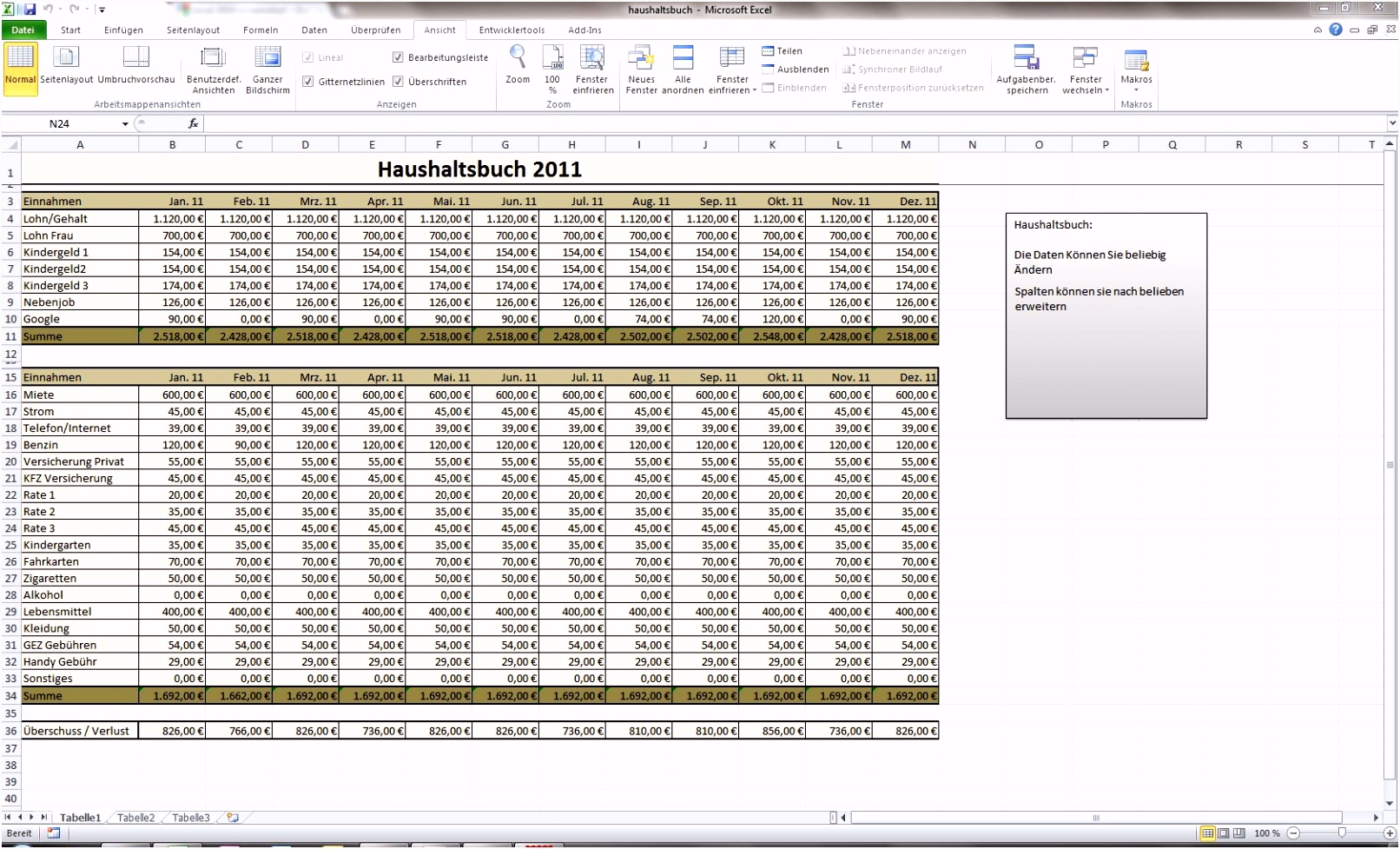Select Page Layout view button in status bar
The image size is (1400, 849).
tap(1224, 833)
